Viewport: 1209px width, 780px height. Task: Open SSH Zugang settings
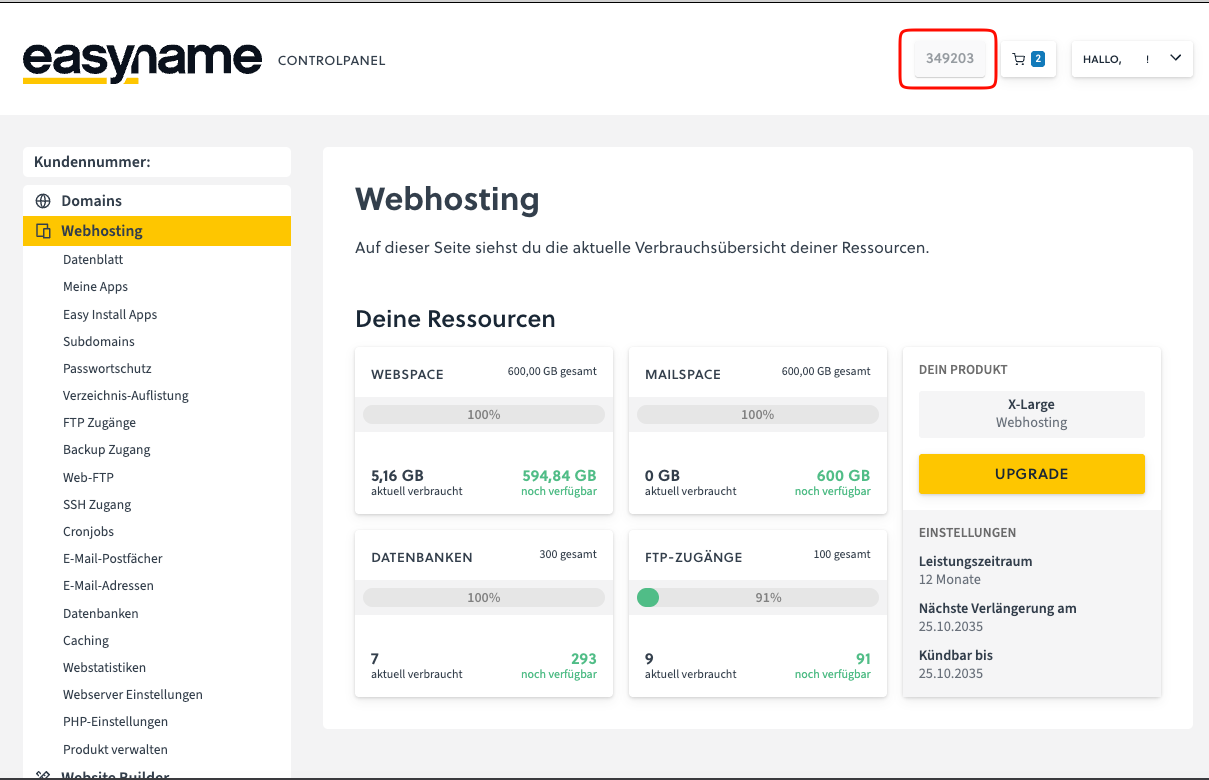[x=97, y=505]
